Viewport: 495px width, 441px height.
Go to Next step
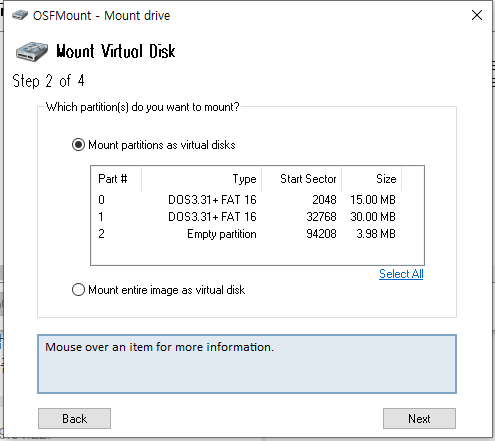point(419,418)
